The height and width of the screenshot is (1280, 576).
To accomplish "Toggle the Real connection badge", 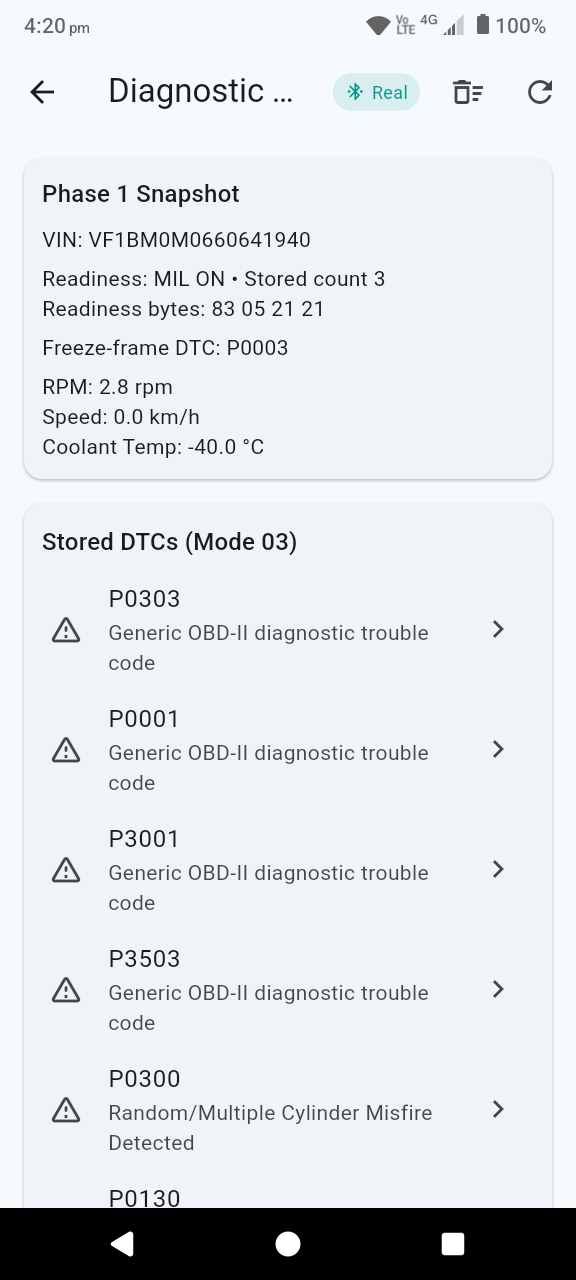I will pos(376,91).
